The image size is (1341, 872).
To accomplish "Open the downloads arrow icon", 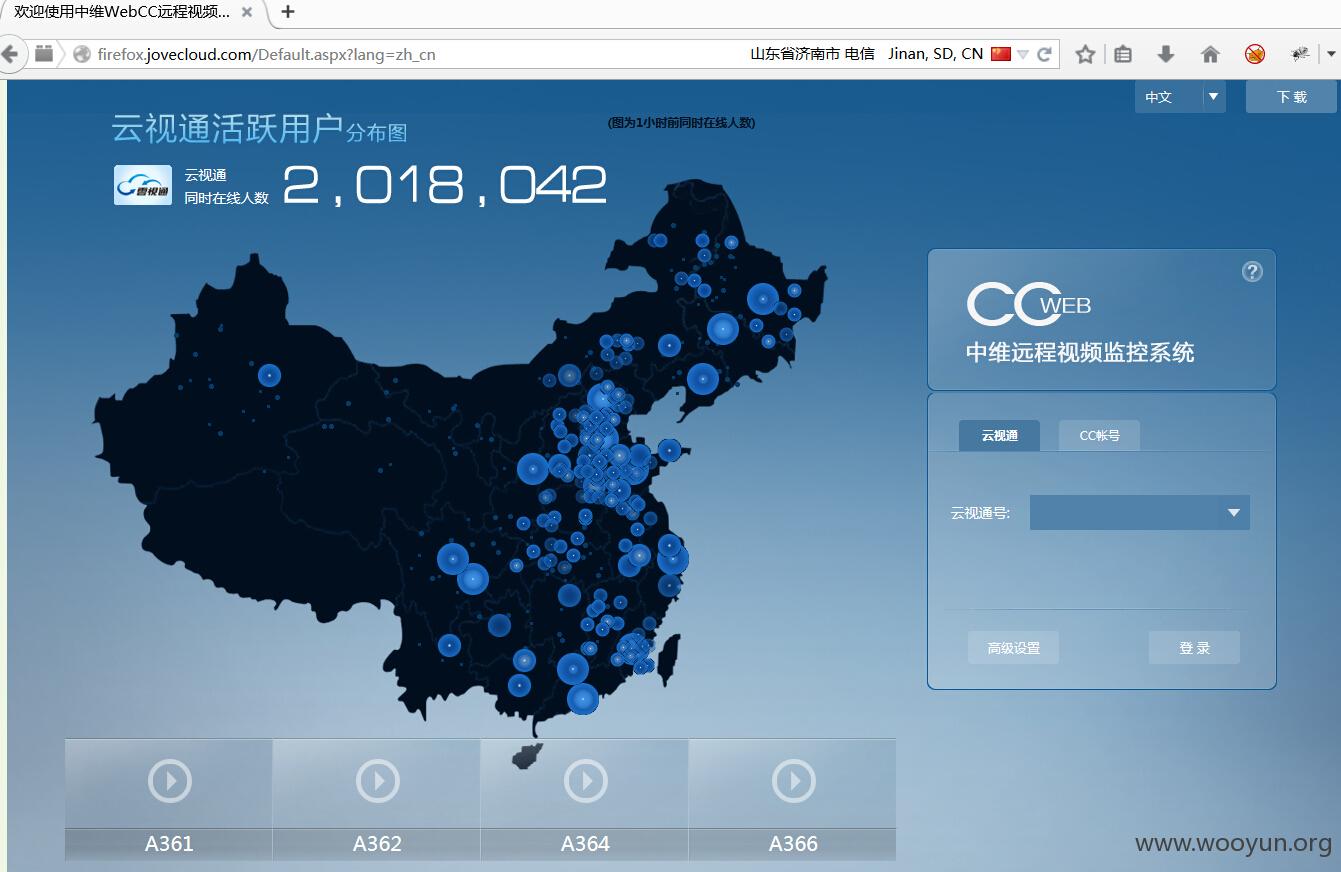I will pos(1166,54).
